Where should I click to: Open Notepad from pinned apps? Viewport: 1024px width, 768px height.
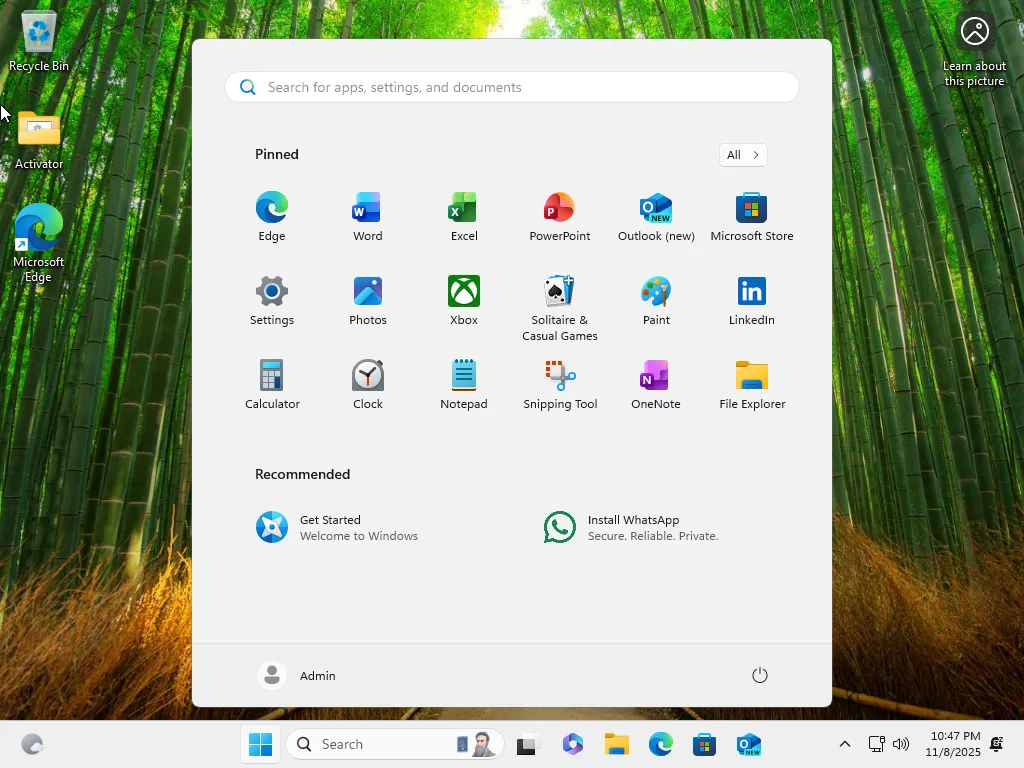coord(464,385)
